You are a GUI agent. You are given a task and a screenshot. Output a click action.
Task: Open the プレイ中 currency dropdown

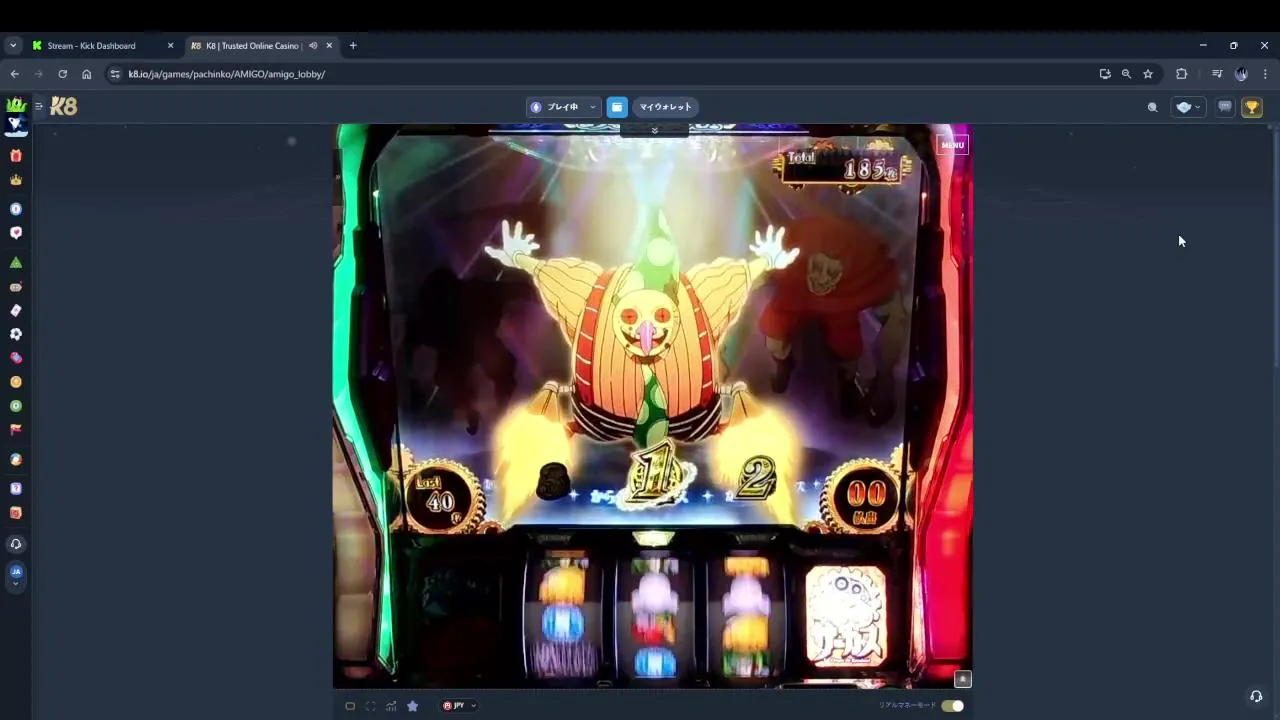click(x=563, y=107)
